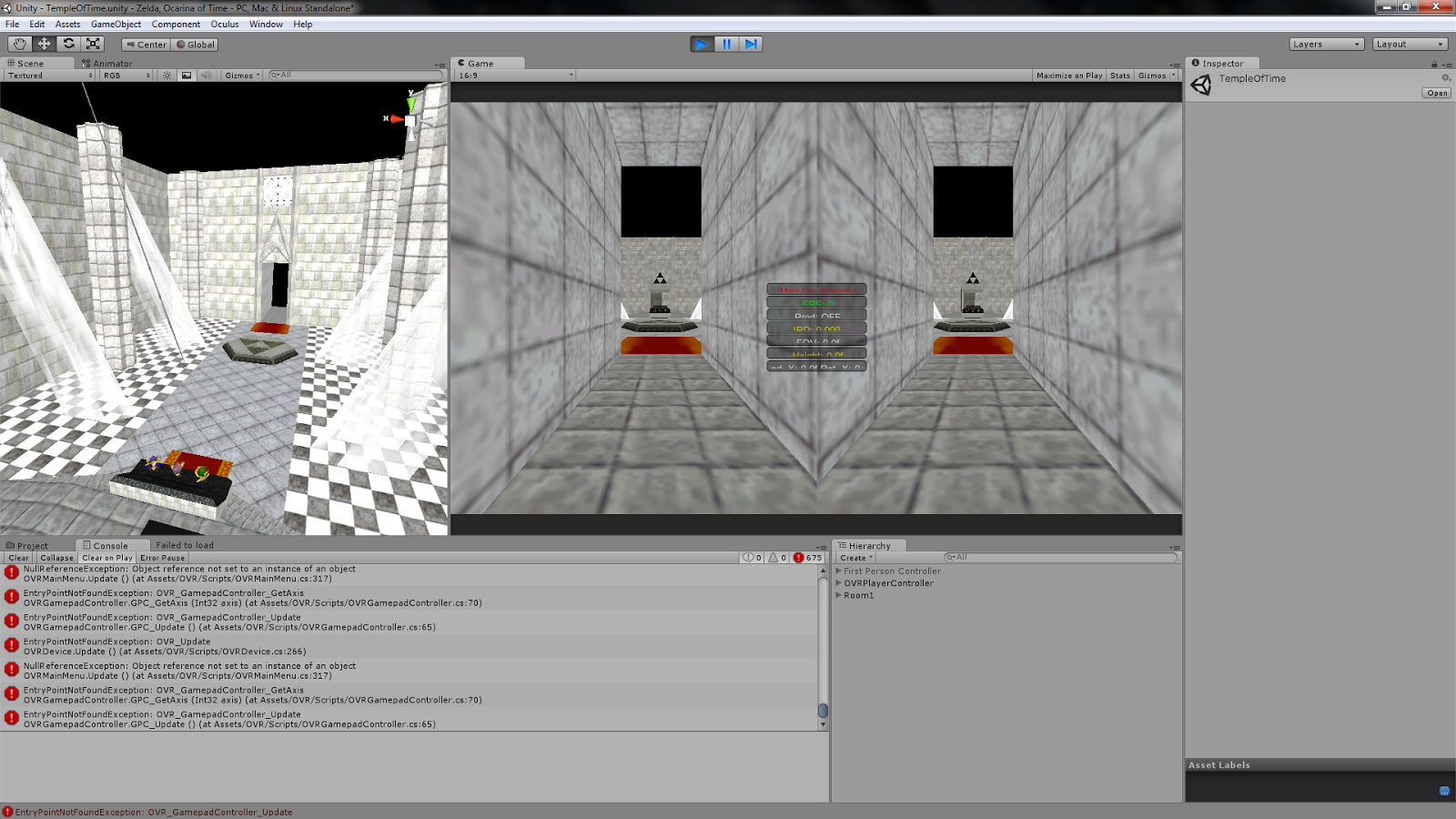Select the OVRDevice.Update EntryPointNotFoundException log entry

409,646
